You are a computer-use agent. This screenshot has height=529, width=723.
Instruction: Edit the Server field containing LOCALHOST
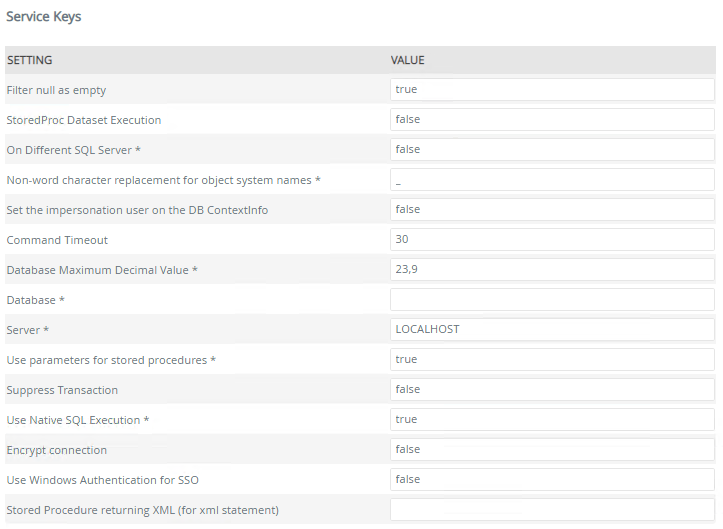(x=552, y=329)
